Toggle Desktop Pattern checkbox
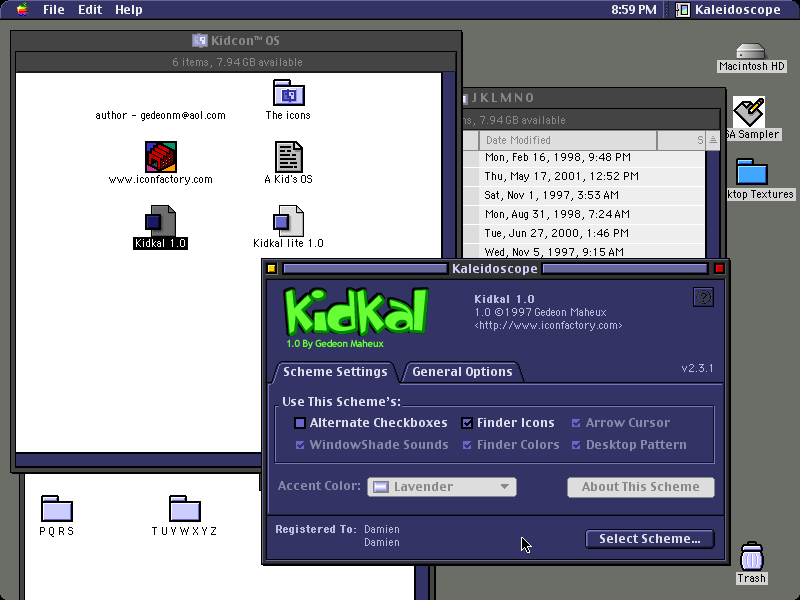The height and width of the screenshot is (600, 800). click(x=576, y=445)
